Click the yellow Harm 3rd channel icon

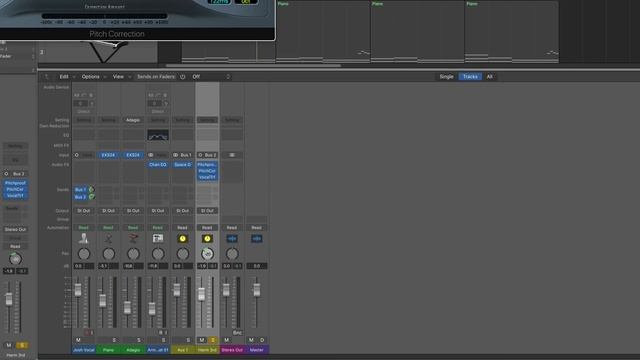pos(207,239)
